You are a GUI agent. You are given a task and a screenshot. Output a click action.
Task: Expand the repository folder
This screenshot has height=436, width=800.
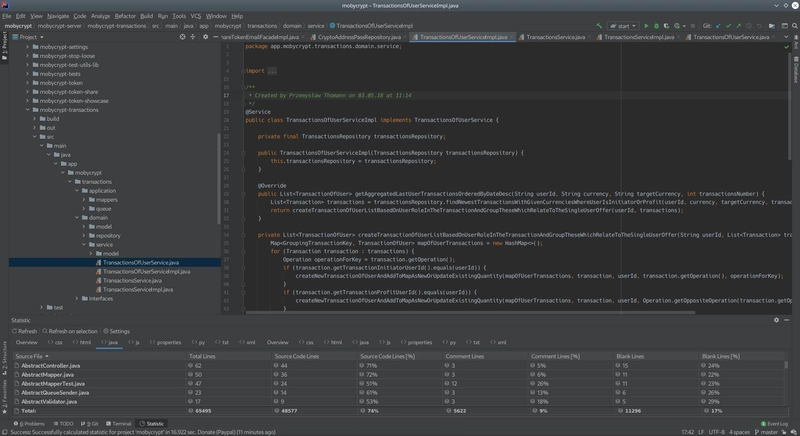(x=84, y=236)
